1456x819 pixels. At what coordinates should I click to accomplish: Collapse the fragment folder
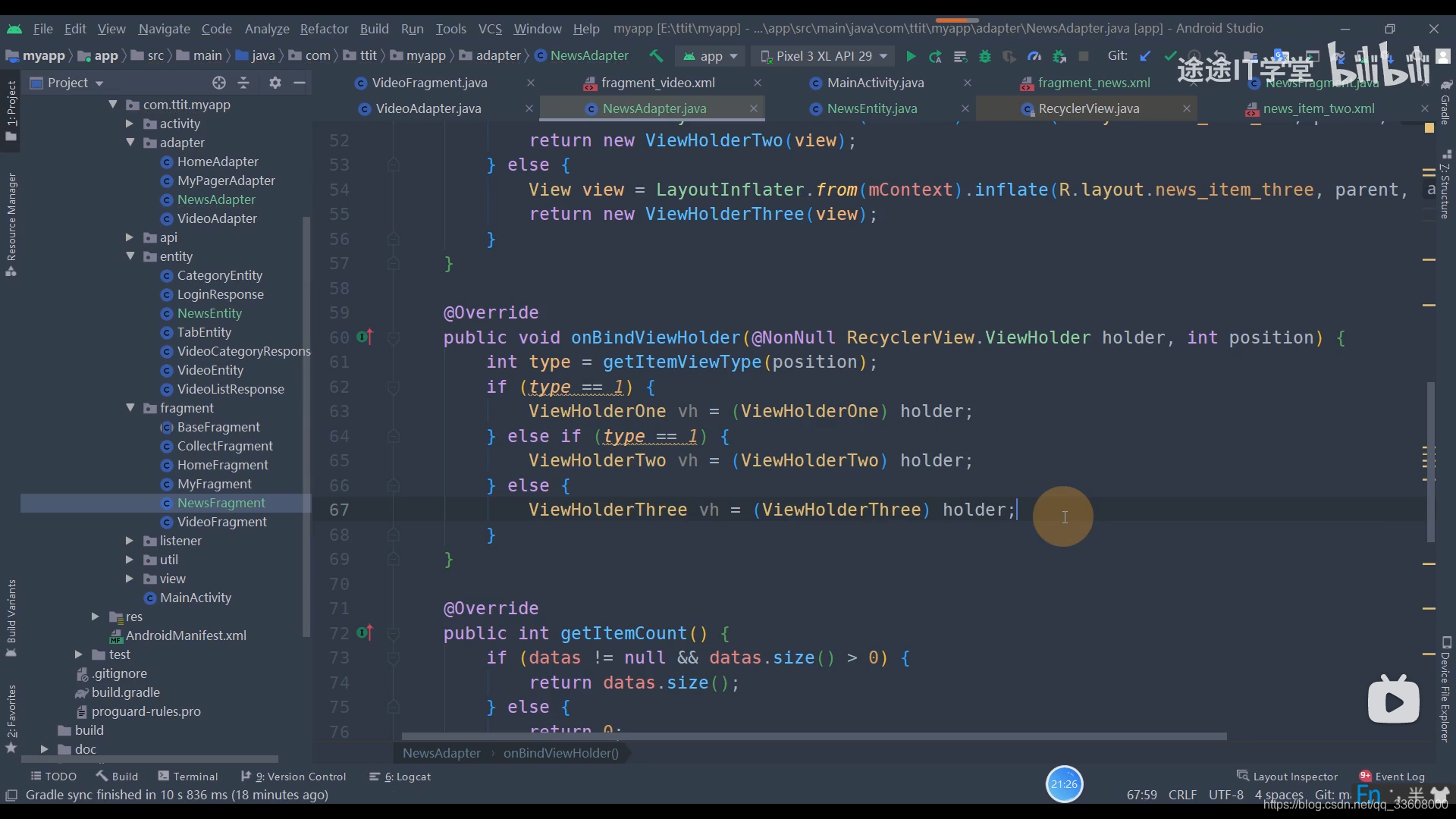[x=130, y=408]
